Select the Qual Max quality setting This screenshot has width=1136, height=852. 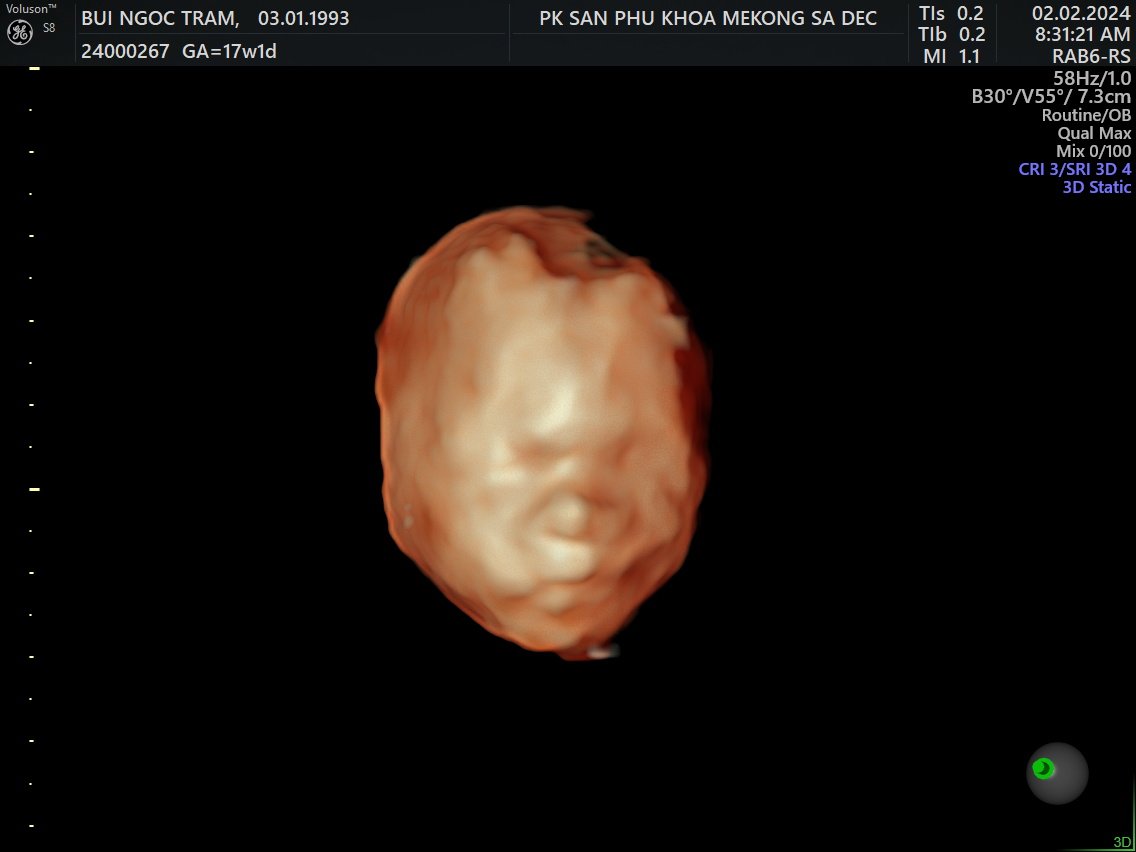point(1094,133)
